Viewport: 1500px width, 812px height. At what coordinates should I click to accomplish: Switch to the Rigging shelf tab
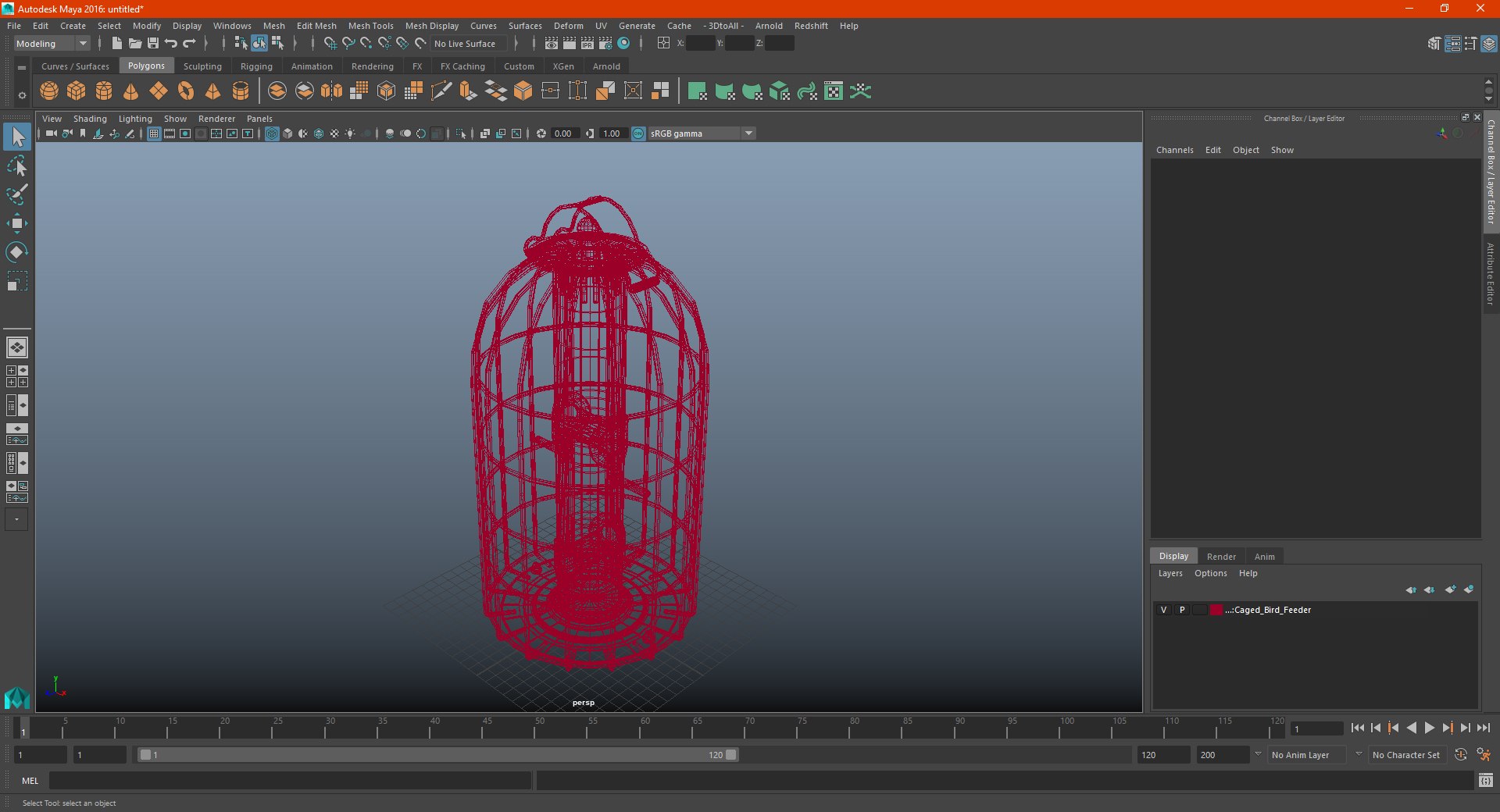256,66
